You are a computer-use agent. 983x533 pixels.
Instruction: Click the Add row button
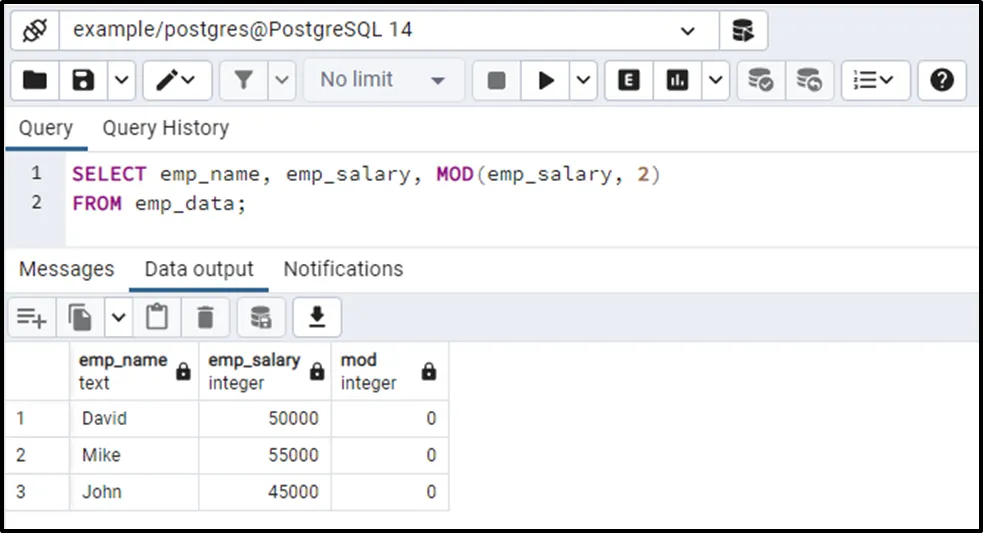(x=31, y=317)
